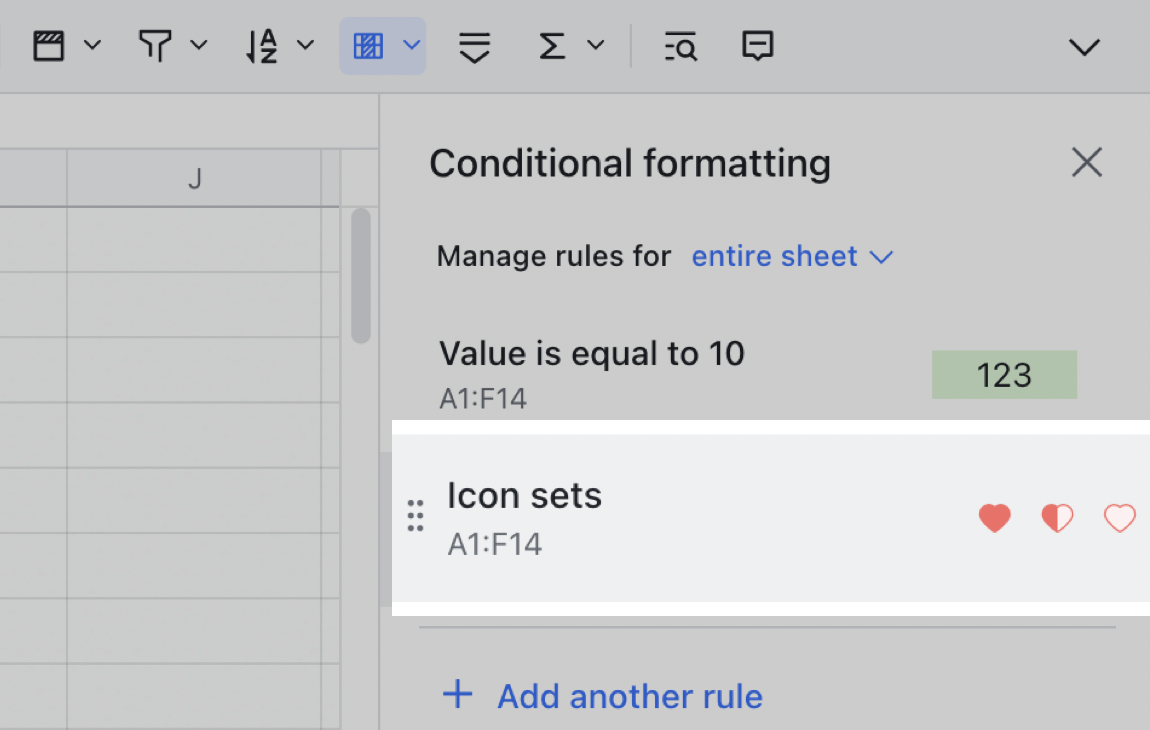Expand the sum function dropdown arrow
The width and height of the screenshot is (1150, 730).
596,45
